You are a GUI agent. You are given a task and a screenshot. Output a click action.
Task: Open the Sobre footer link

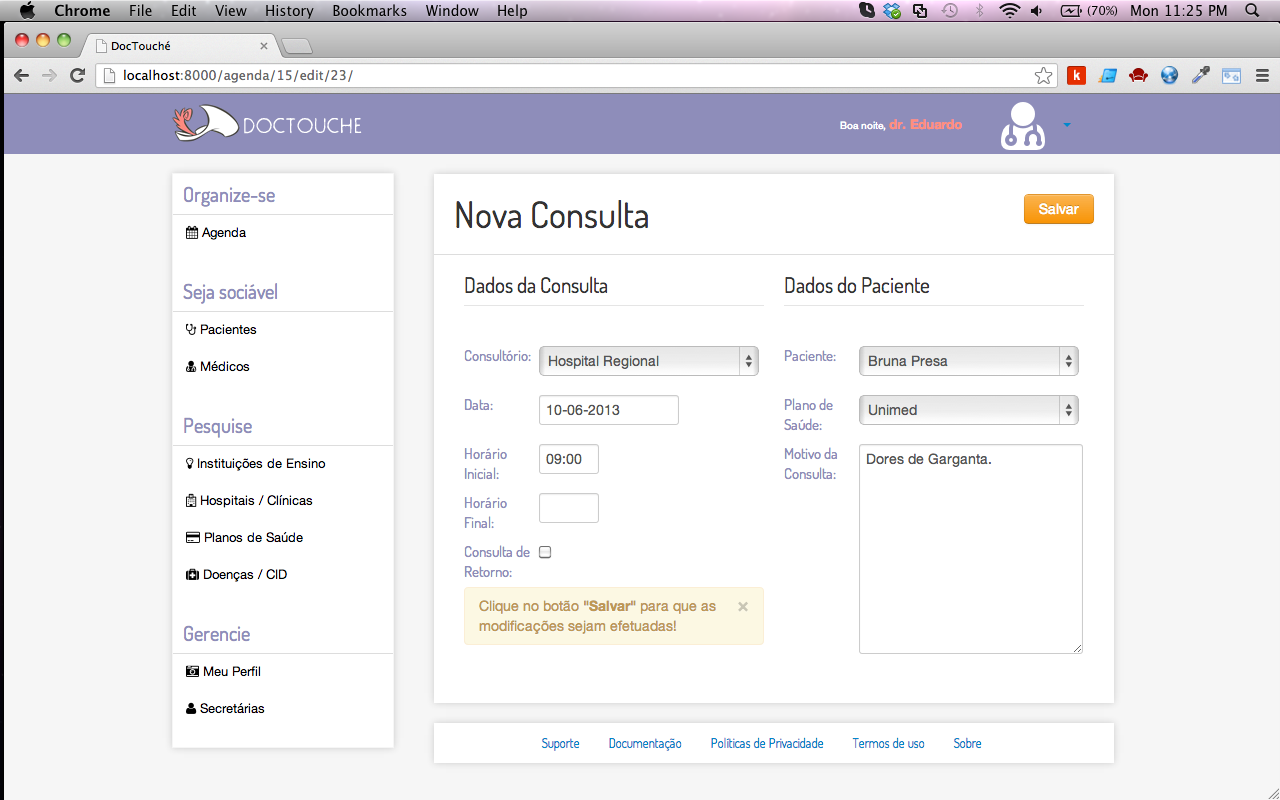pyautogui.click(x=967, y=744)
